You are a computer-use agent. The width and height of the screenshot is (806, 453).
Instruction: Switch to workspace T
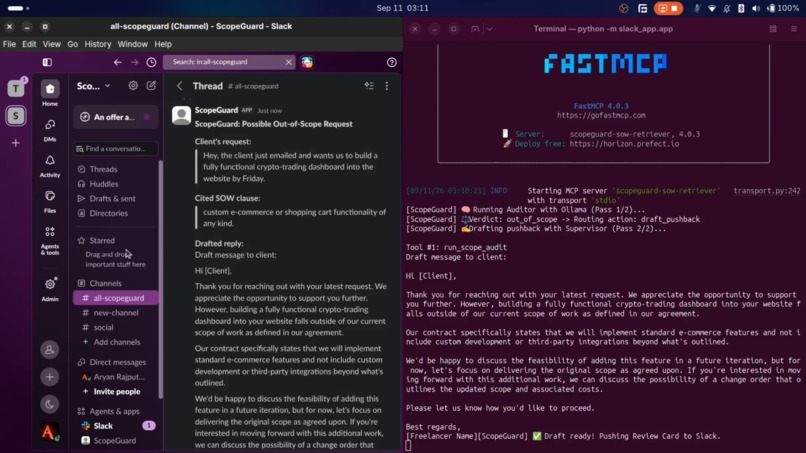point(16,88)
